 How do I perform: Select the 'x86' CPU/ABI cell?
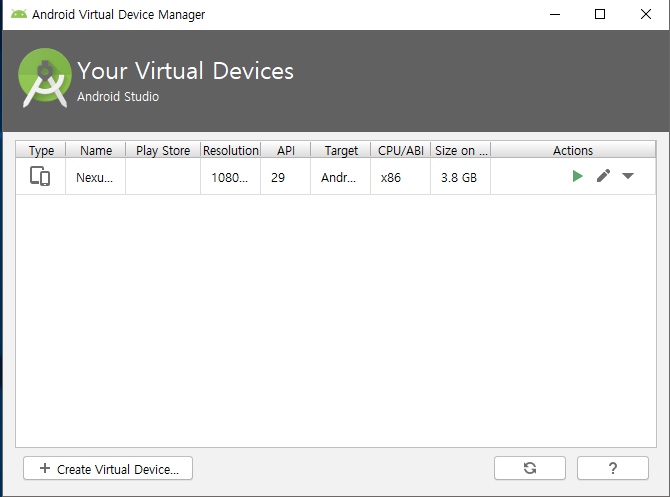pos(400,177)
